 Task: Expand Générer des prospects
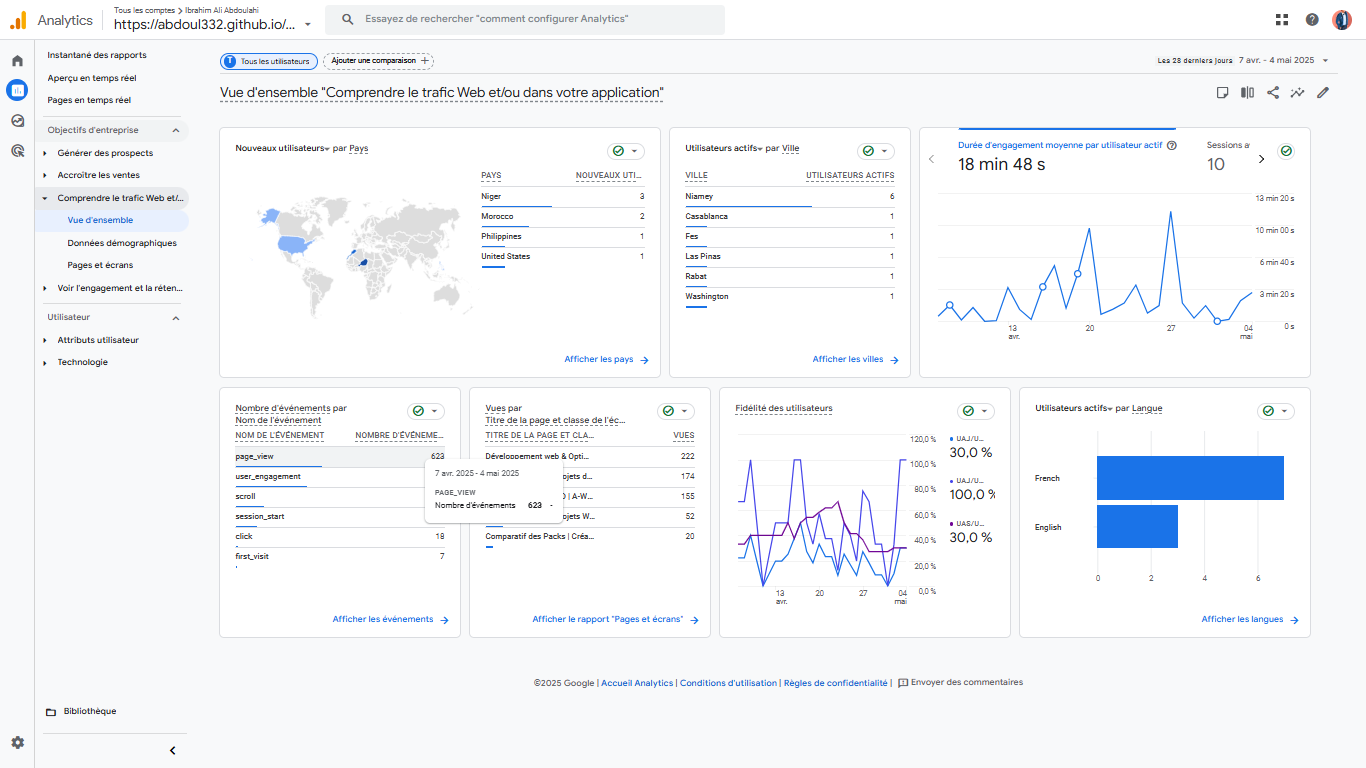pos(44,153)
